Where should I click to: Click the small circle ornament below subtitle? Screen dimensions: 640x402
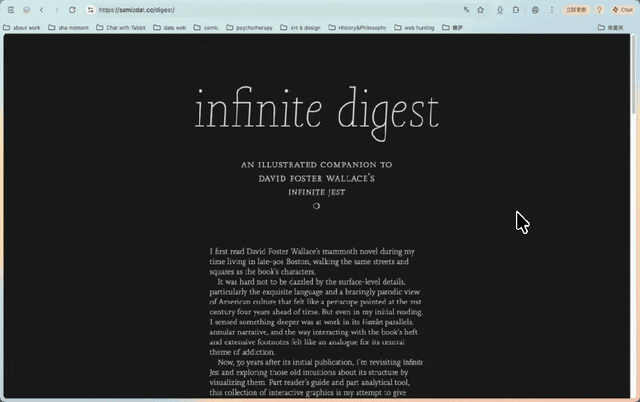point(316,206)
